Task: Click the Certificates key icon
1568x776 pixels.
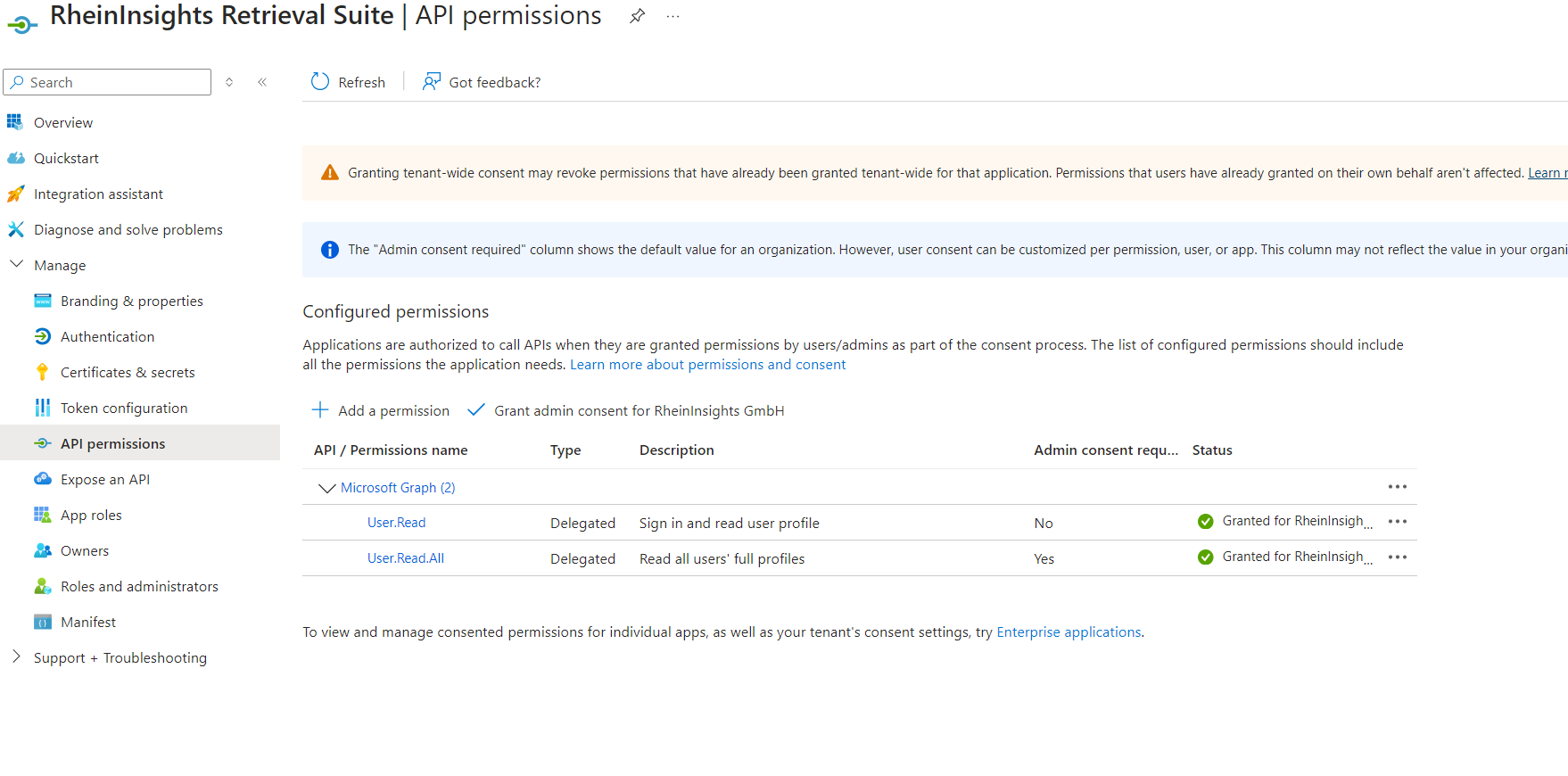Action: 42,372
